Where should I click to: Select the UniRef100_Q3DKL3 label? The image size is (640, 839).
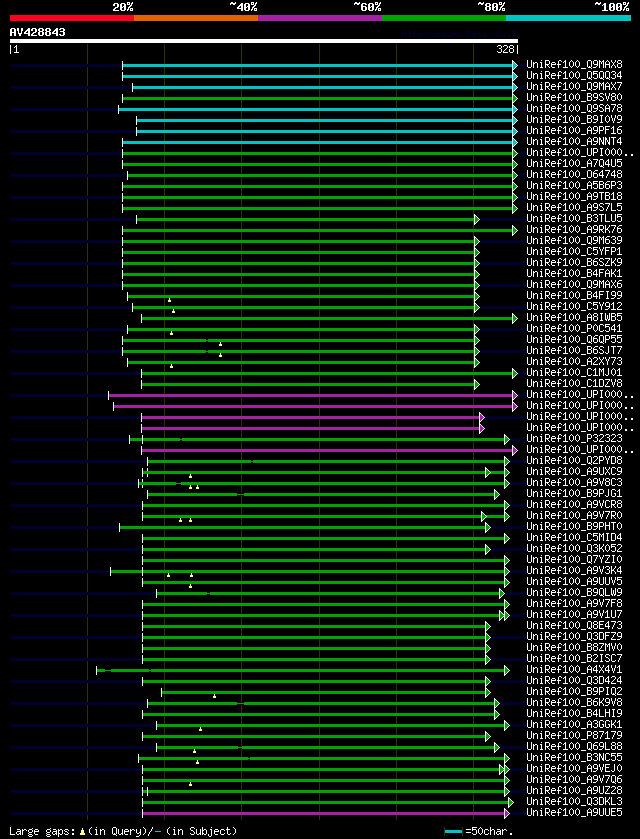[x=574, y=801]
